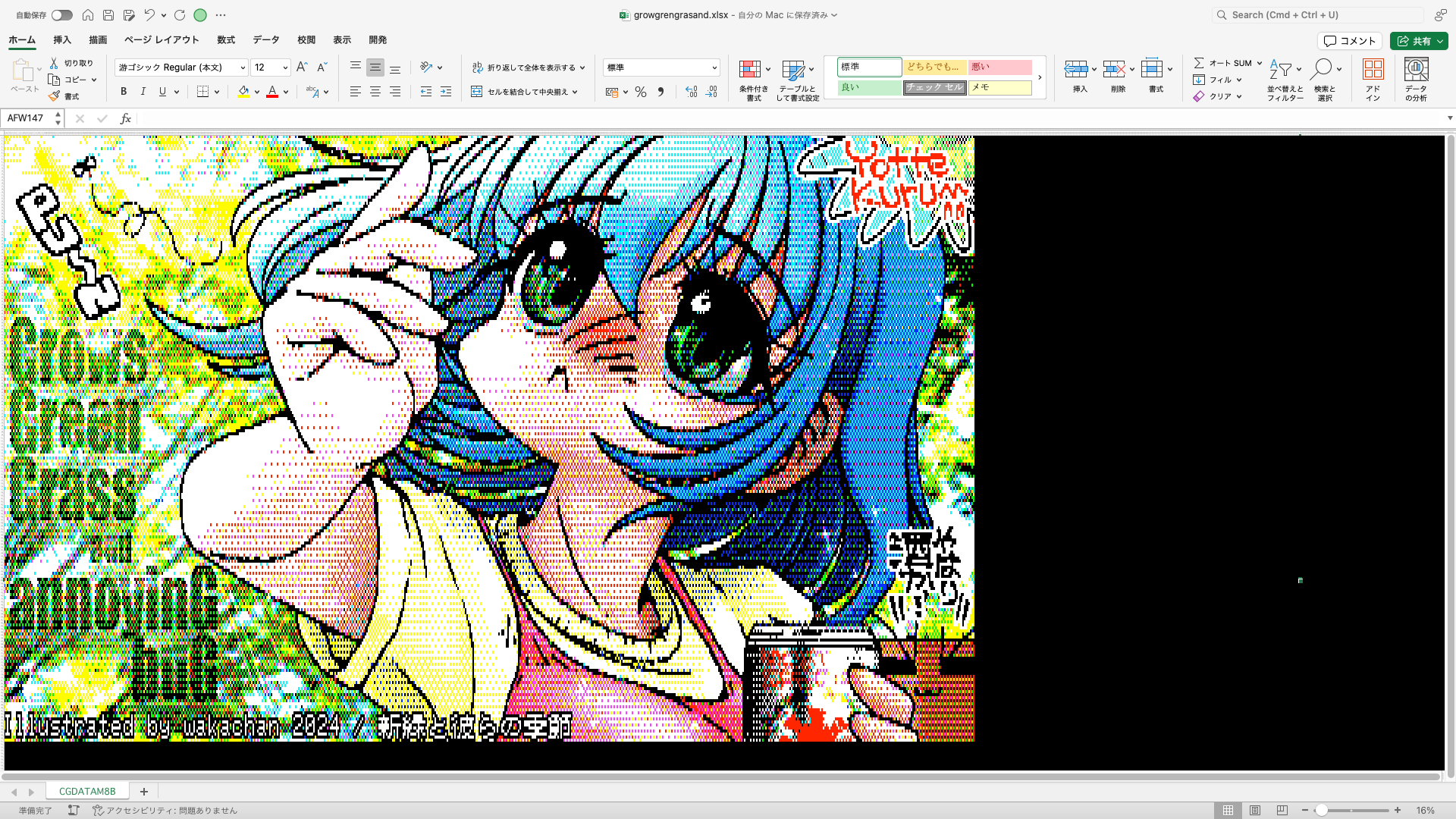
Task: Click the text orientation icon
Action: [x=426, y=67]
